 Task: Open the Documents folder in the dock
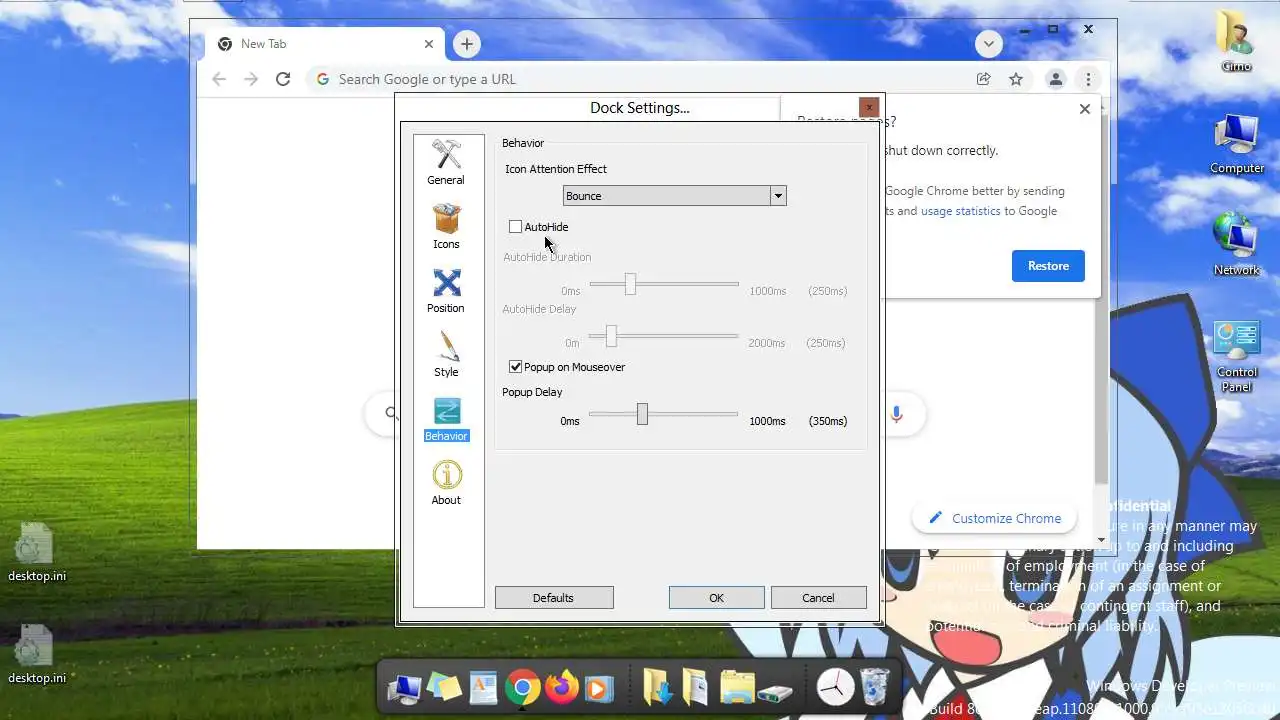point(695,688)
